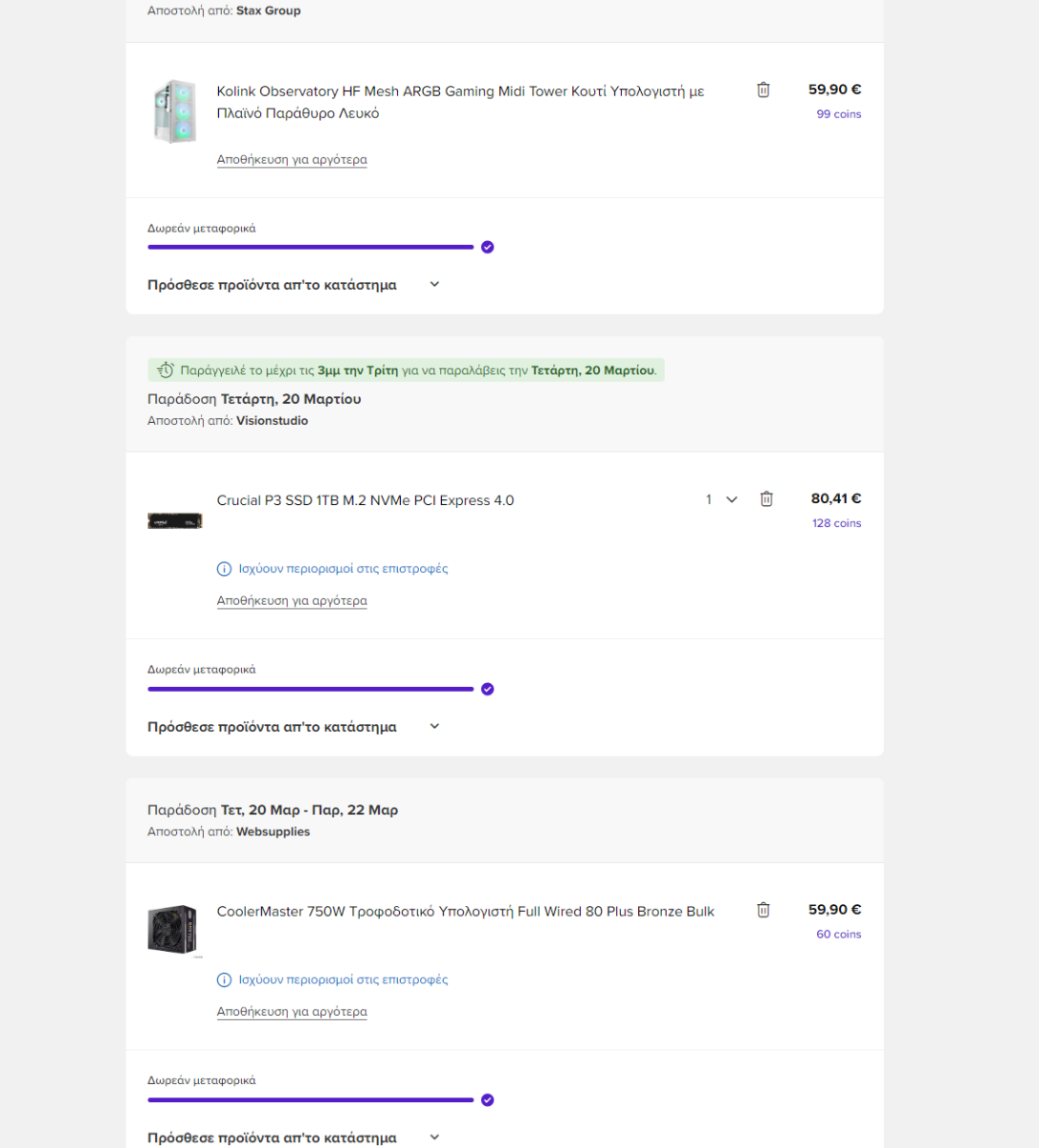Screen dimensions: 1039x1148
Task: Open CoolerMaster 750W product title
Action: coord(466,912)
